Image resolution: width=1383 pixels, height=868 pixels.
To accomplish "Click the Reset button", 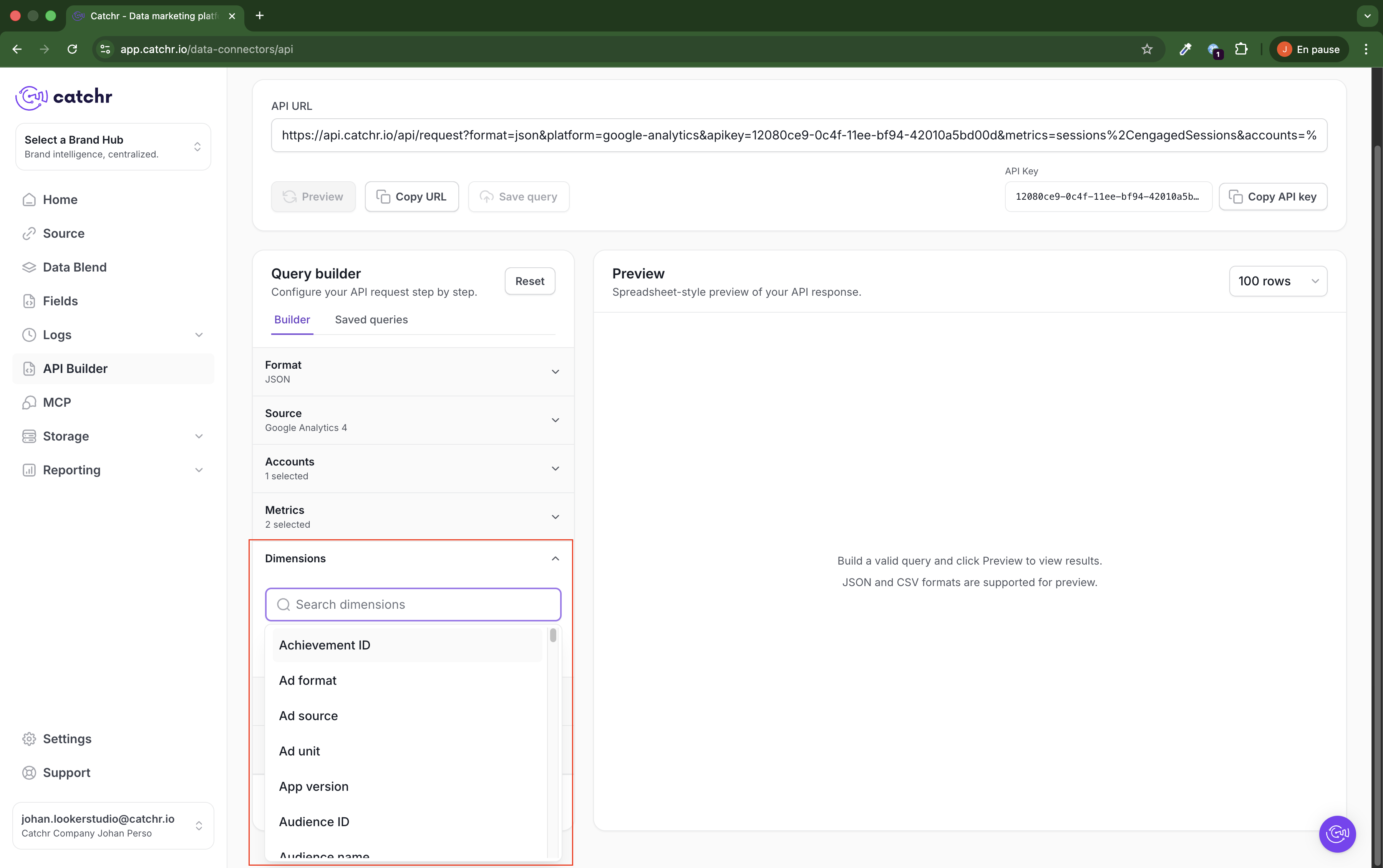I will [x=529, y=281].
